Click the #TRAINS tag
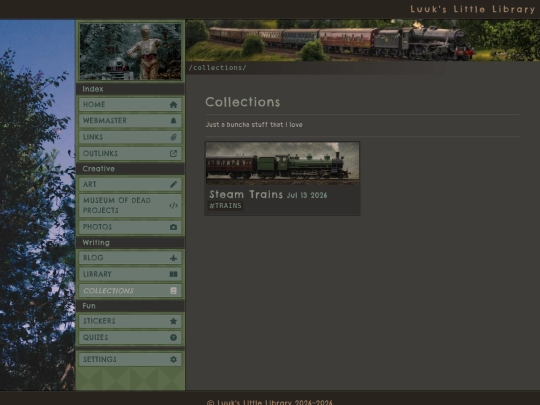This screenshot has height=405, width=540. (226, 206)
